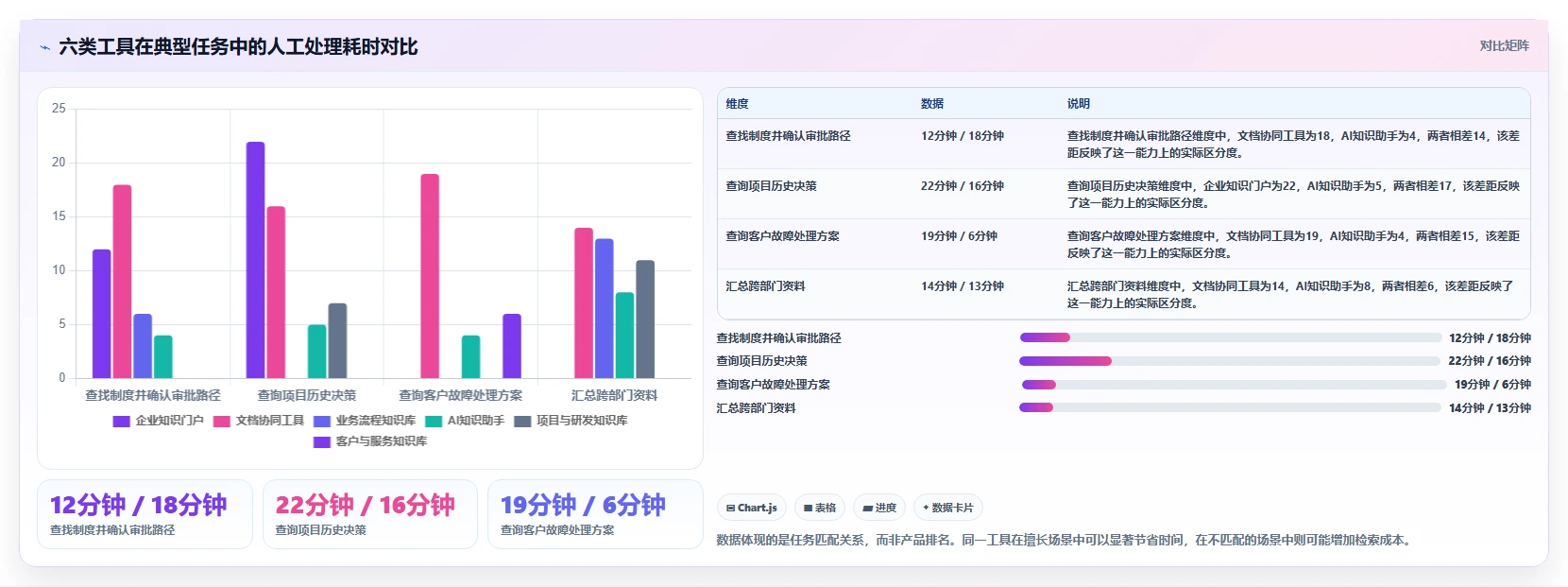Click progress bar for 查找制度并确认审批路径
The width and height of the screenshot is (1568, 587).
click(1231, 337)
